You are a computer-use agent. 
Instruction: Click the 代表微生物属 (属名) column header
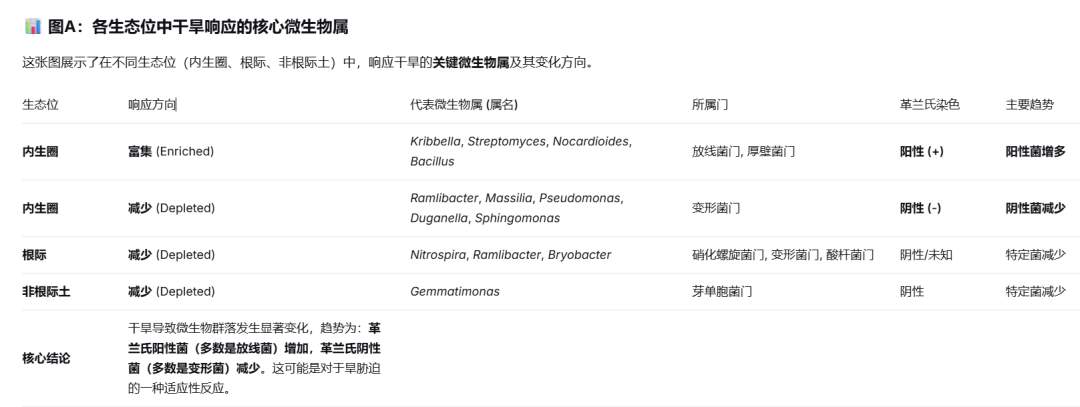464,105
